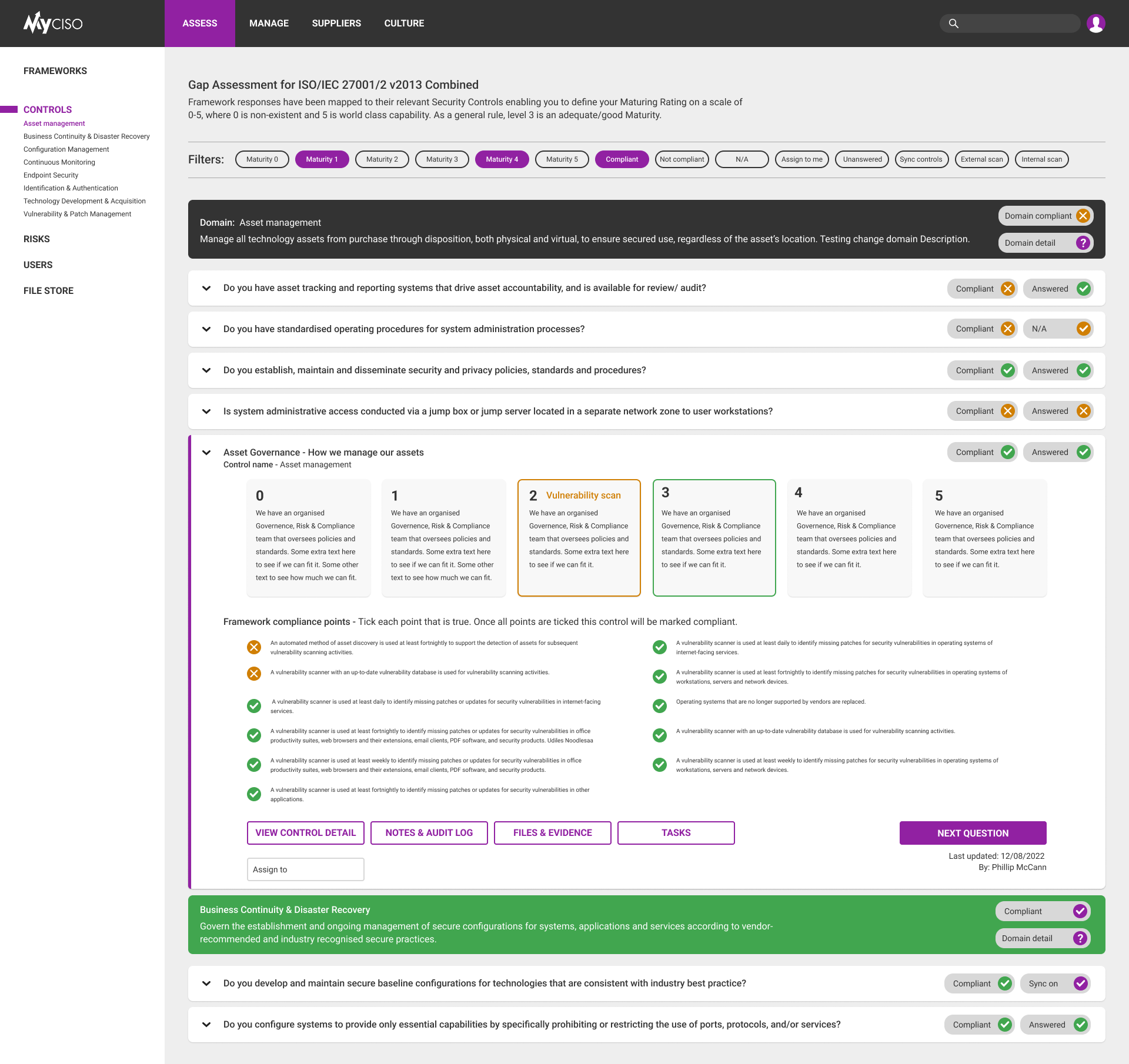Toggle the automated asset discovery compliance point
The width and height of the screenshot is (1129, 1064).
254,647
